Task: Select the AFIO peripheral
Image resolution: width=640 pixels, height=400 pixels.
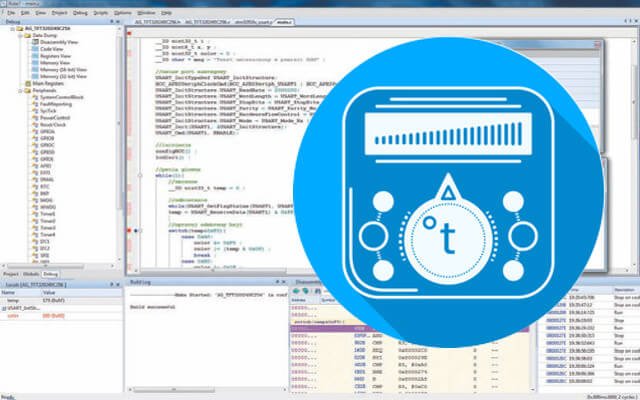Action: [x=46, y=166]
